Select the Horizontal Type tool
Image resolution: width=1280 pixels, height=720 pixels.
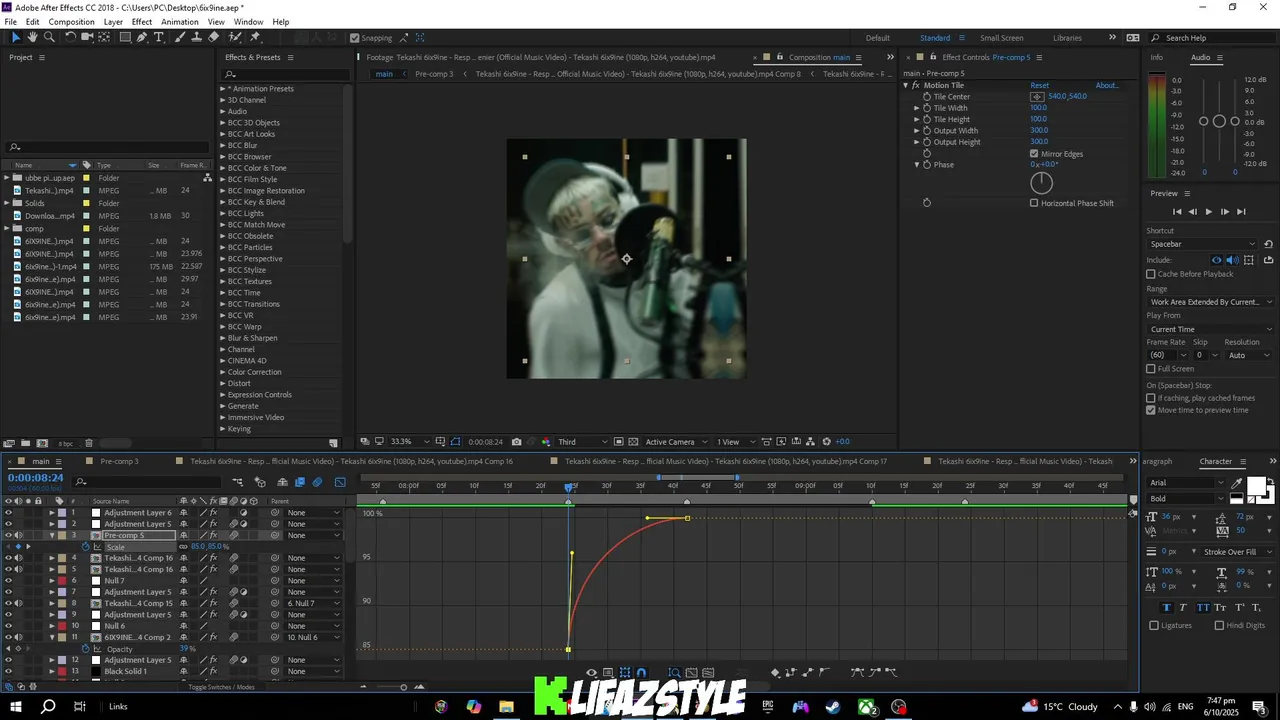pos(158,37)
